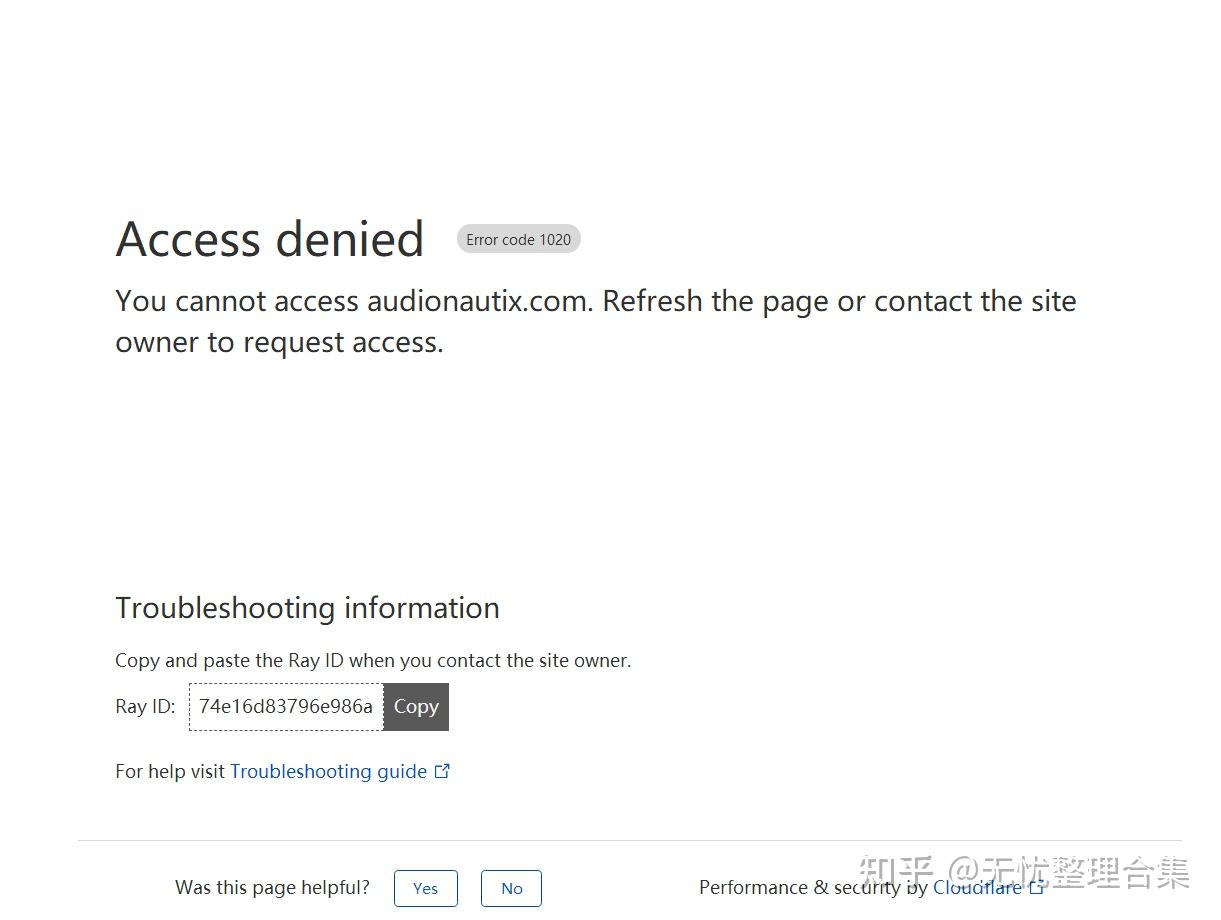Open the Troubleshooting guide link

tap(328, 771)
